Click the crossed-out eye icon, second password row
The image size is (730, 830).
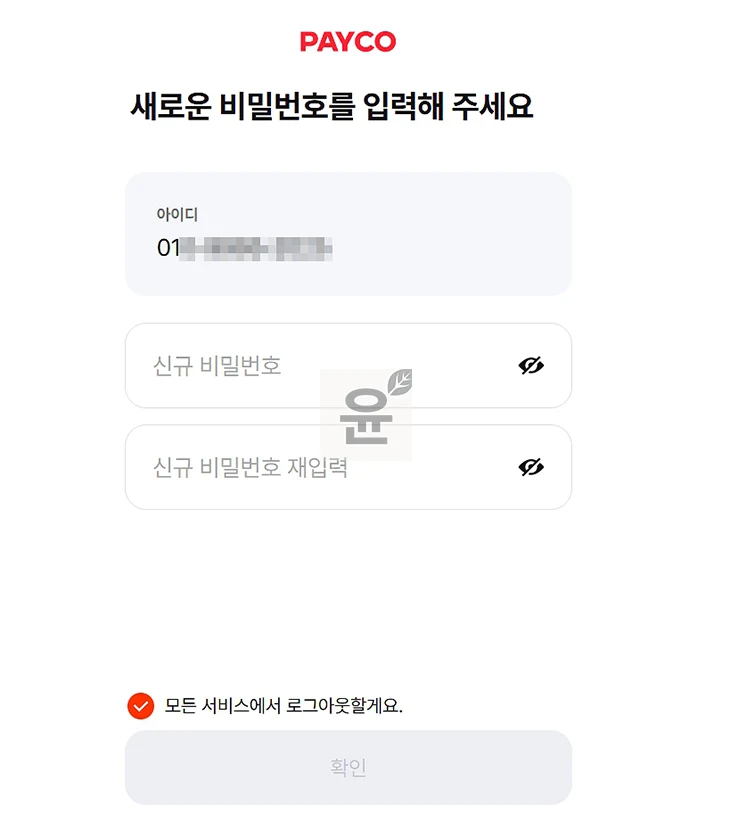531,467
